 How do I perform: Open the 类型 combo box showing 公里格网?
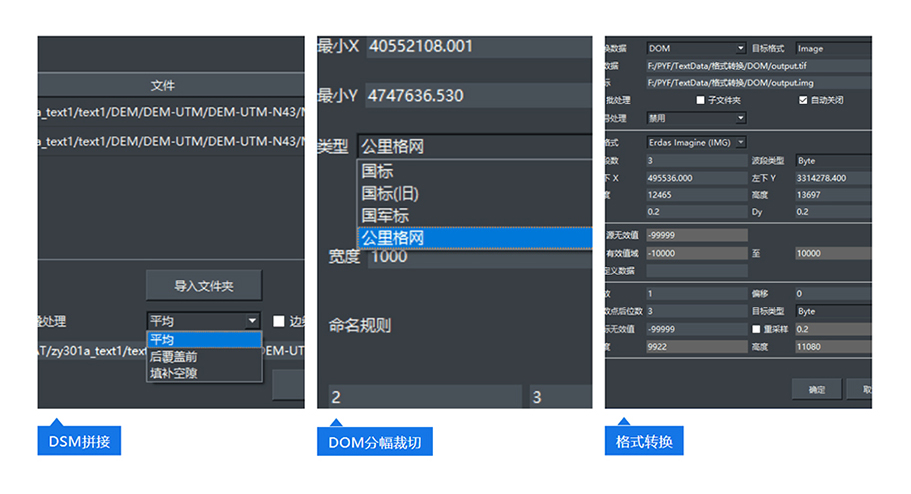[x=474, y=147]
